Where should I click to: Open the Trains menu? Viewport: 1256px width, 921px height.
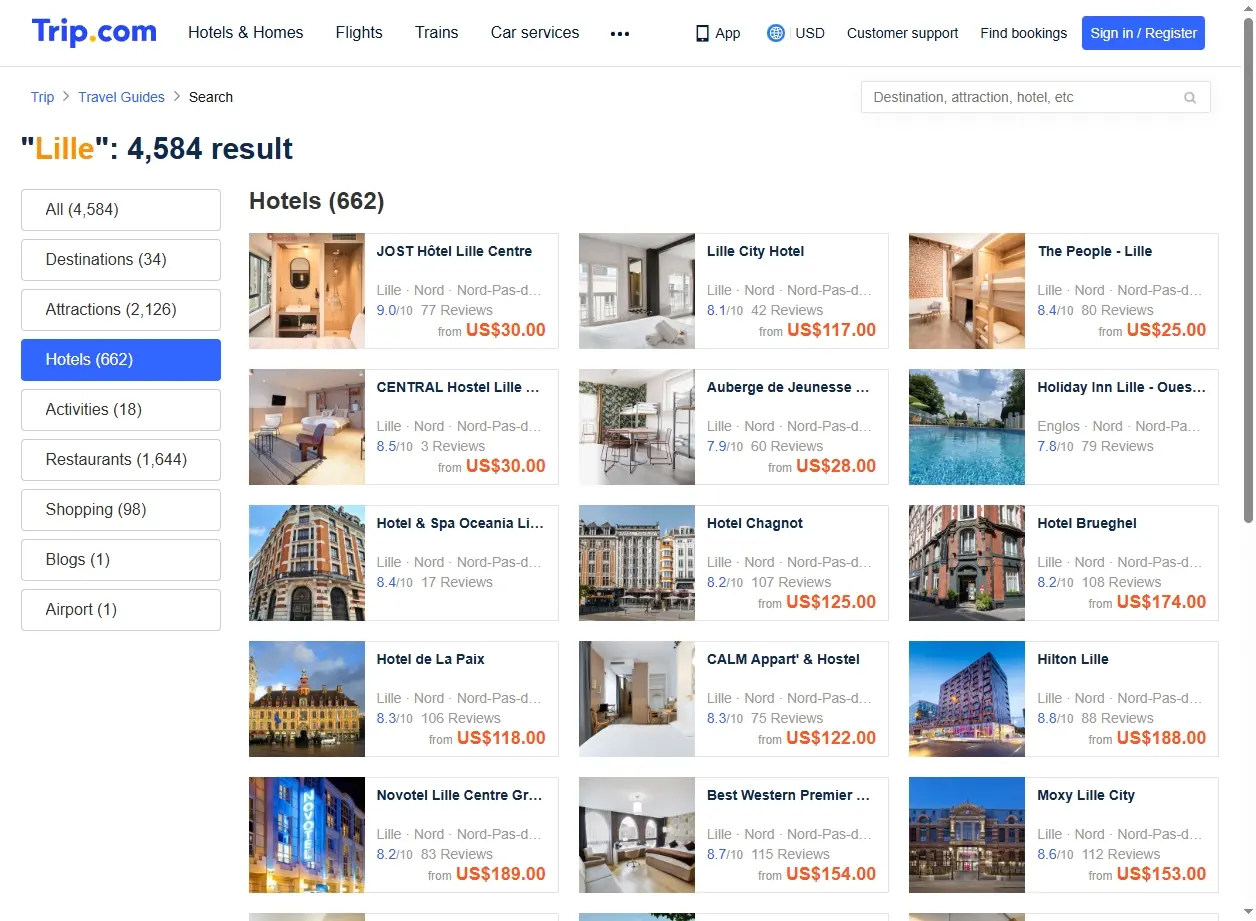point(437,32)
